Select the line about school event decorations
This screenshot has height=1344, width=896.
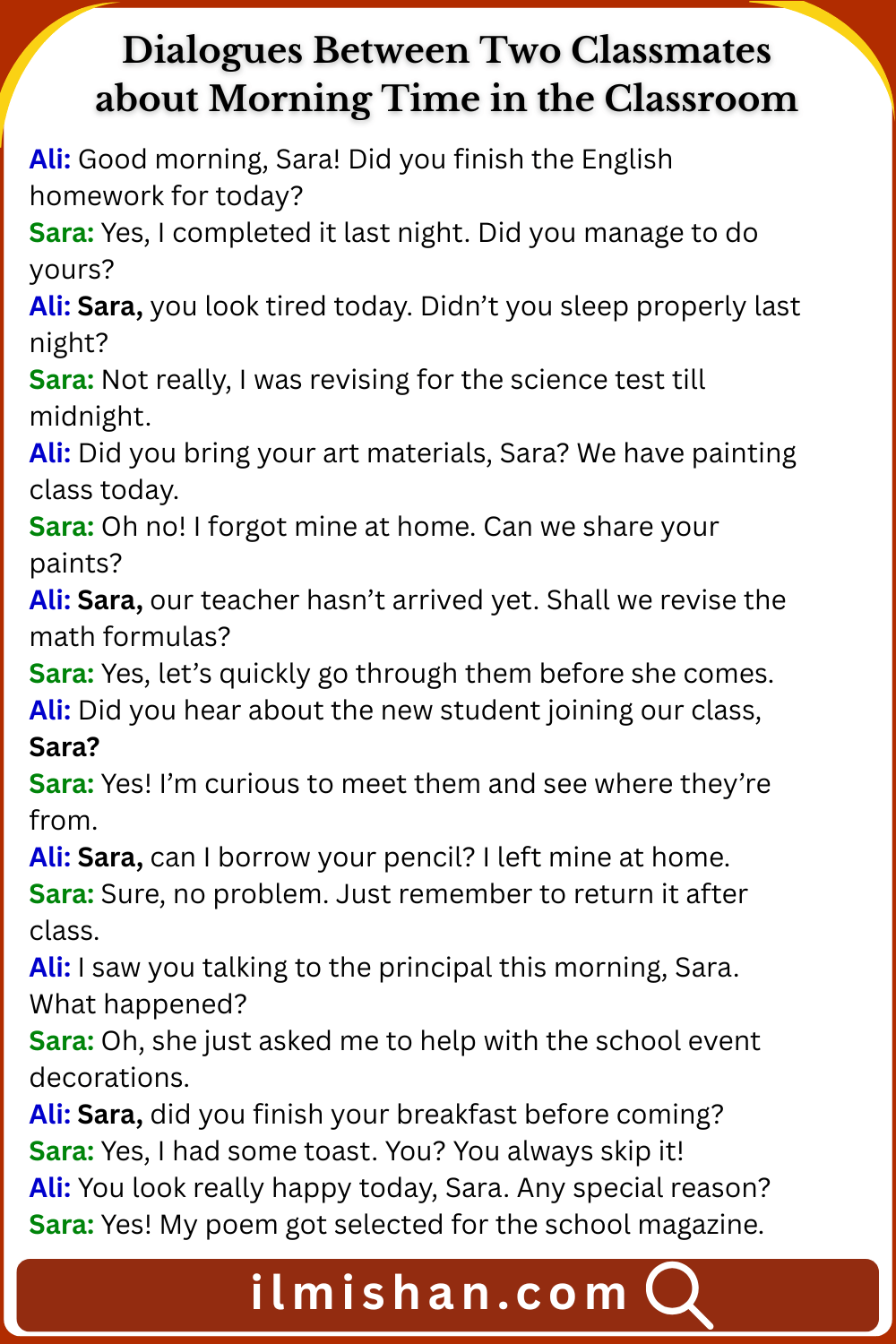[x=430, y=1041]
